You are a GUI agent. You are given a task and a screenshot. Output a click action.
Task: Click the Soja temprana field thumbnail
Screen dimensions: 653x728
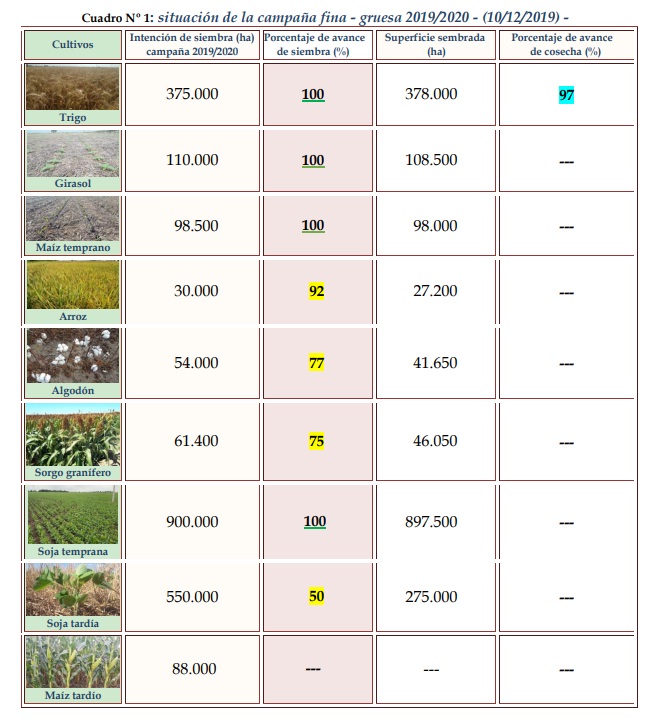tap(71, 516)
